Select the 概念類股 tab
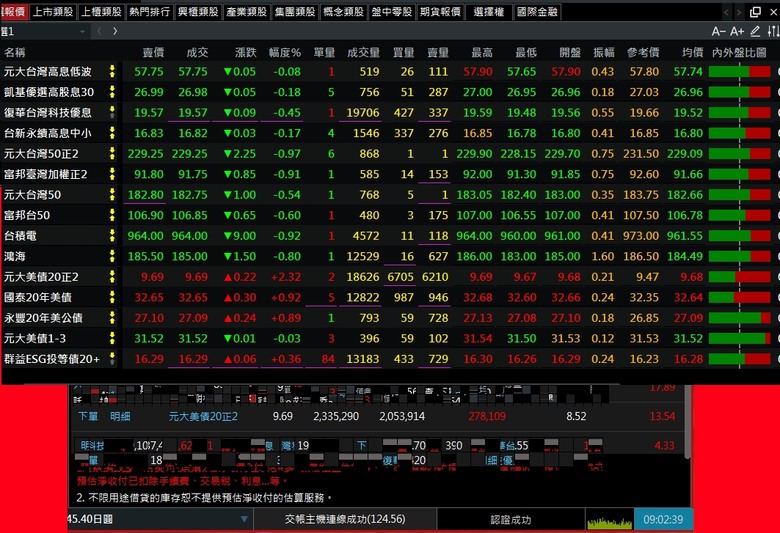The image size is (780, 533). click(x=343, y=11)
